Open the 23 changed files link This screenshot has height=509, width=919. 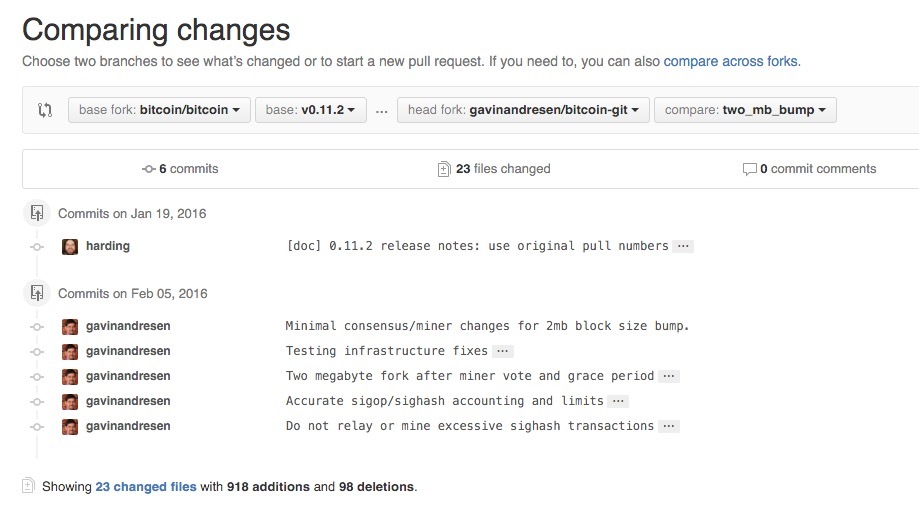pos(146,487)
